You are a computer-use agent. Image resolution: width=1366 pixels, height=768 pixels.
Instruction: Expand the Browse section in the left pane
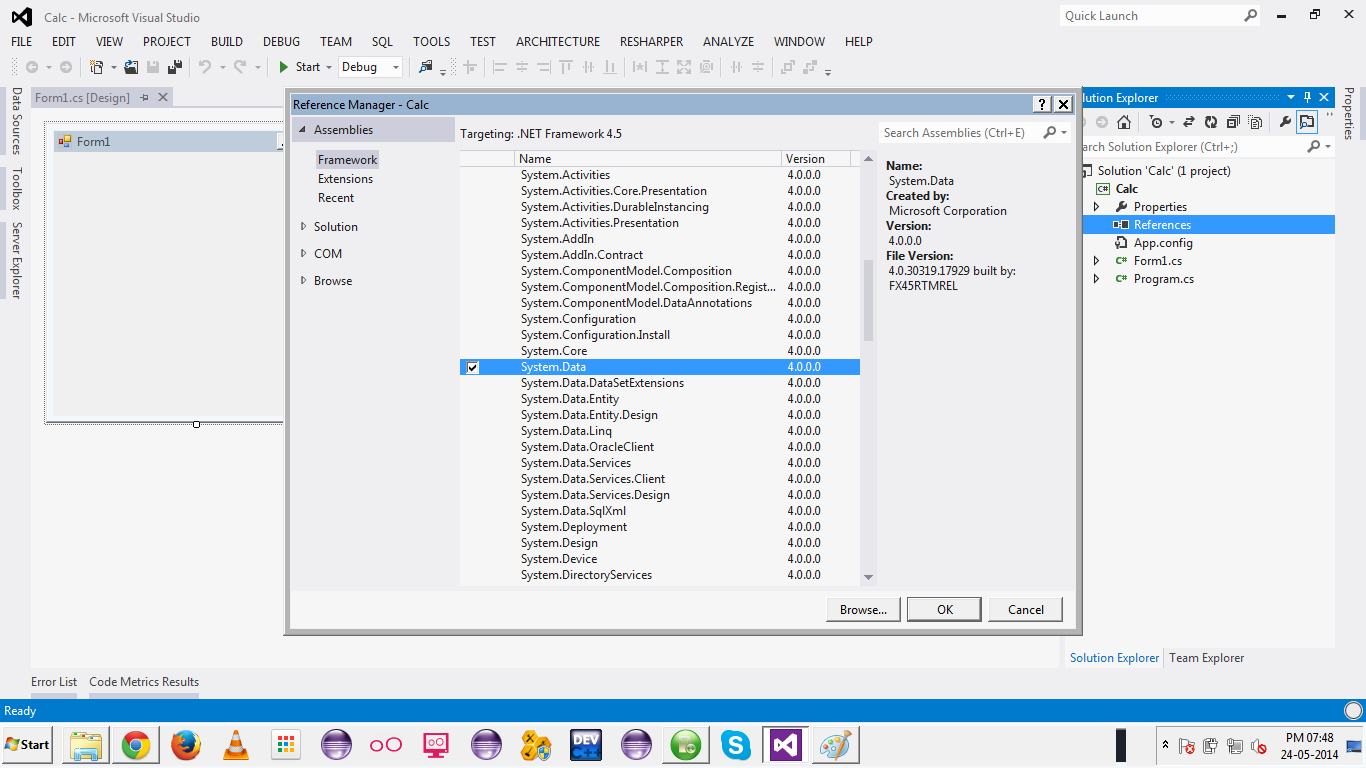(304, 281)
